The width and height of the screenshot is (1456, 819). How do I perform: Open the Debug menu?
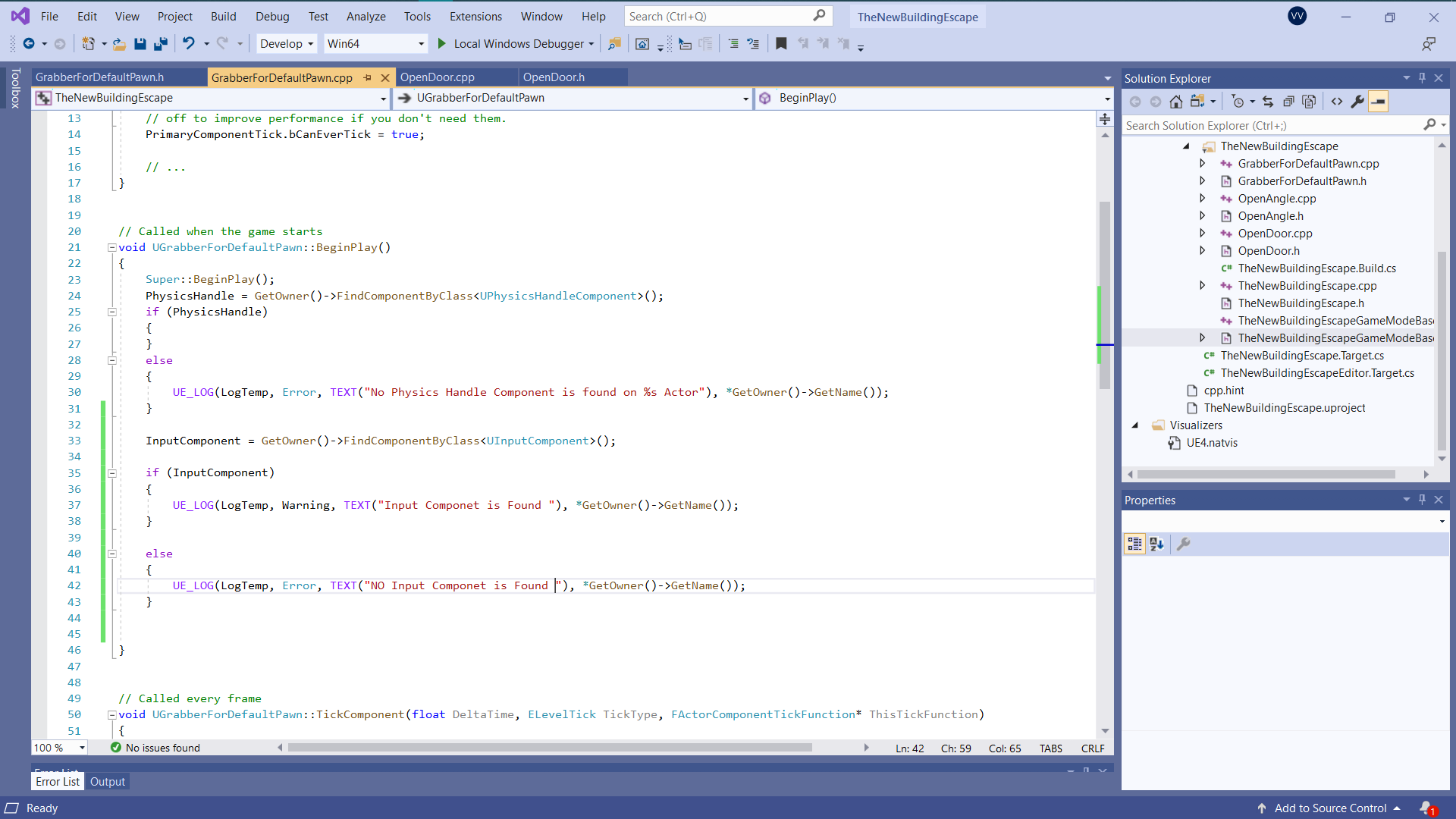tap(272, 17)
